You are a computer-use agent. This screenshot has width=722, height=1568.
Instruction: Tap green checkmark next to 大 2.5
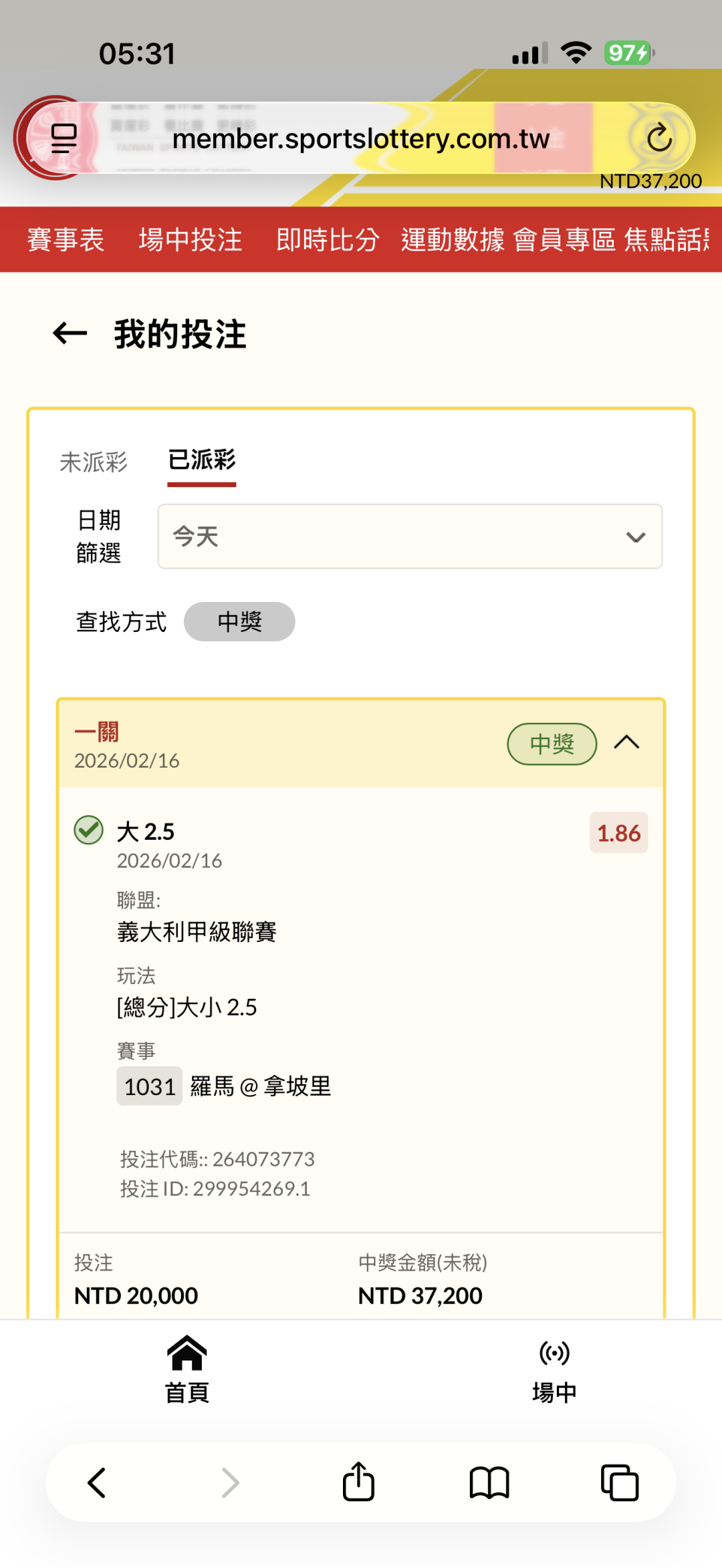pos(88,830)
